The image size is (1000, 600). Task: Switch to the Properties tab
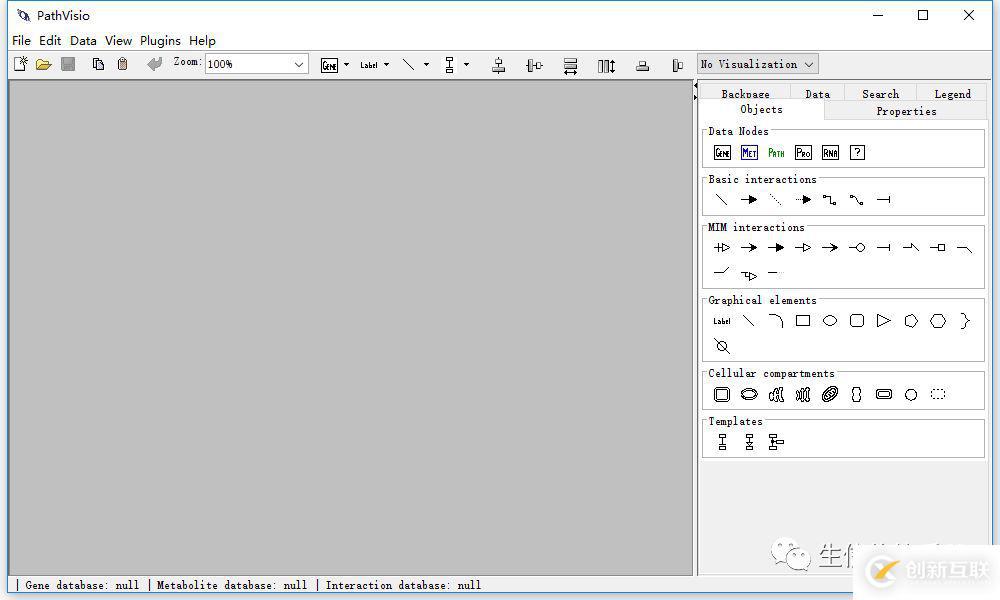906,111
